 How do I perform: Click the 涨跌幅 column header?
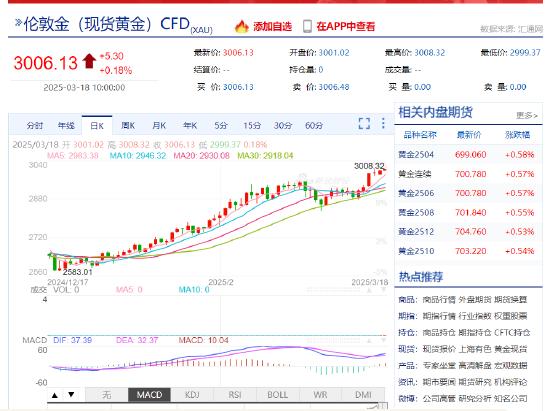click(x=517, y=135)
